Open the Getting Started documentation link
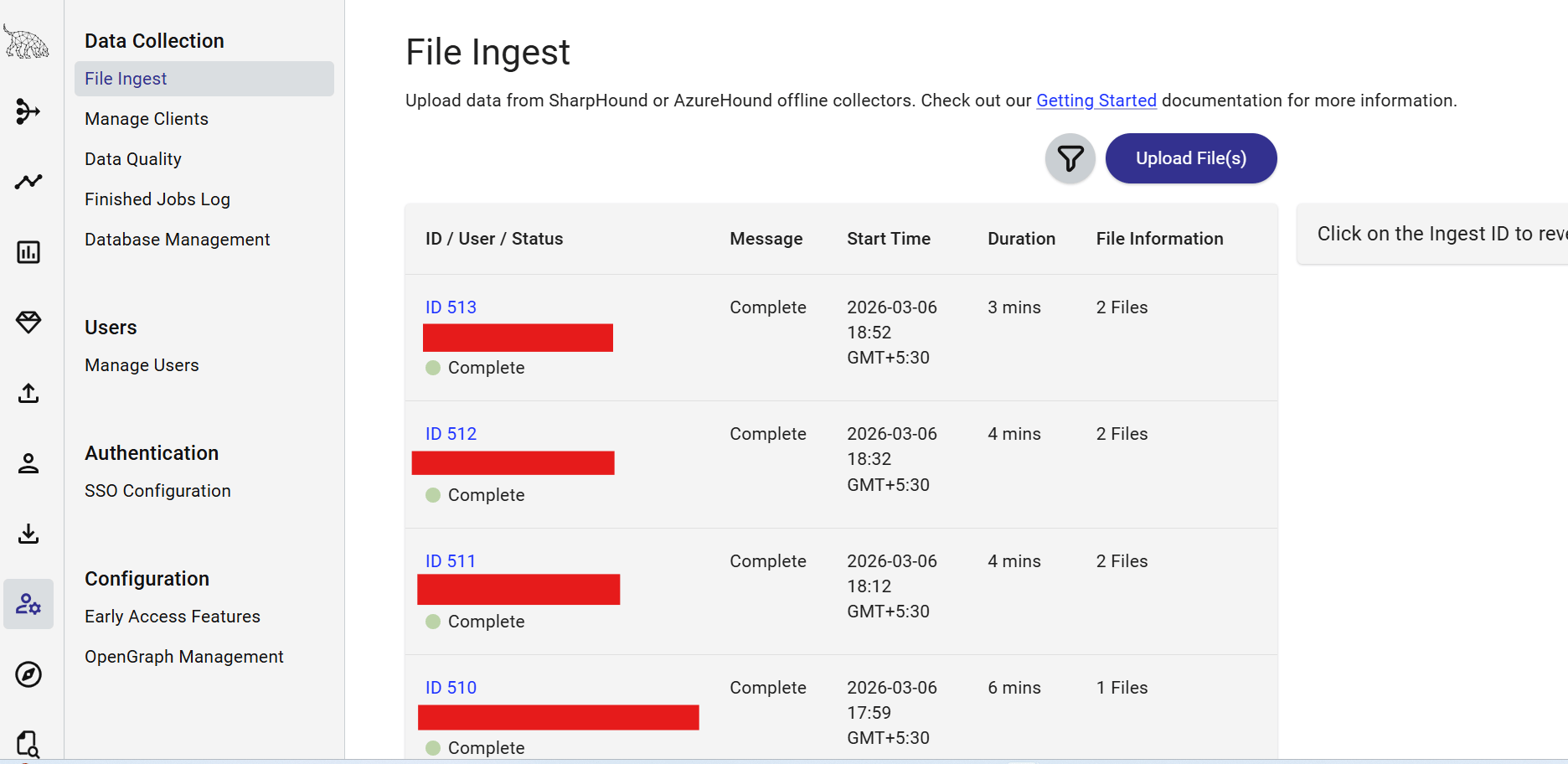This screenshot has height=764, width=1568. pyautogui.click(x=1096, y=101)
